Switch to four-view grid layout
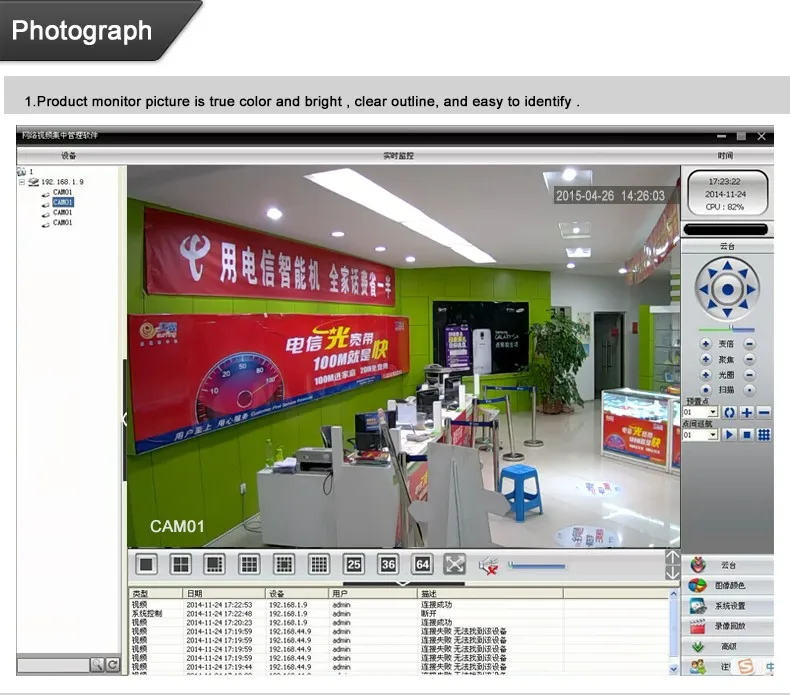Image resolution: width=790 pixels, height=695 pixels. [181, 564]
